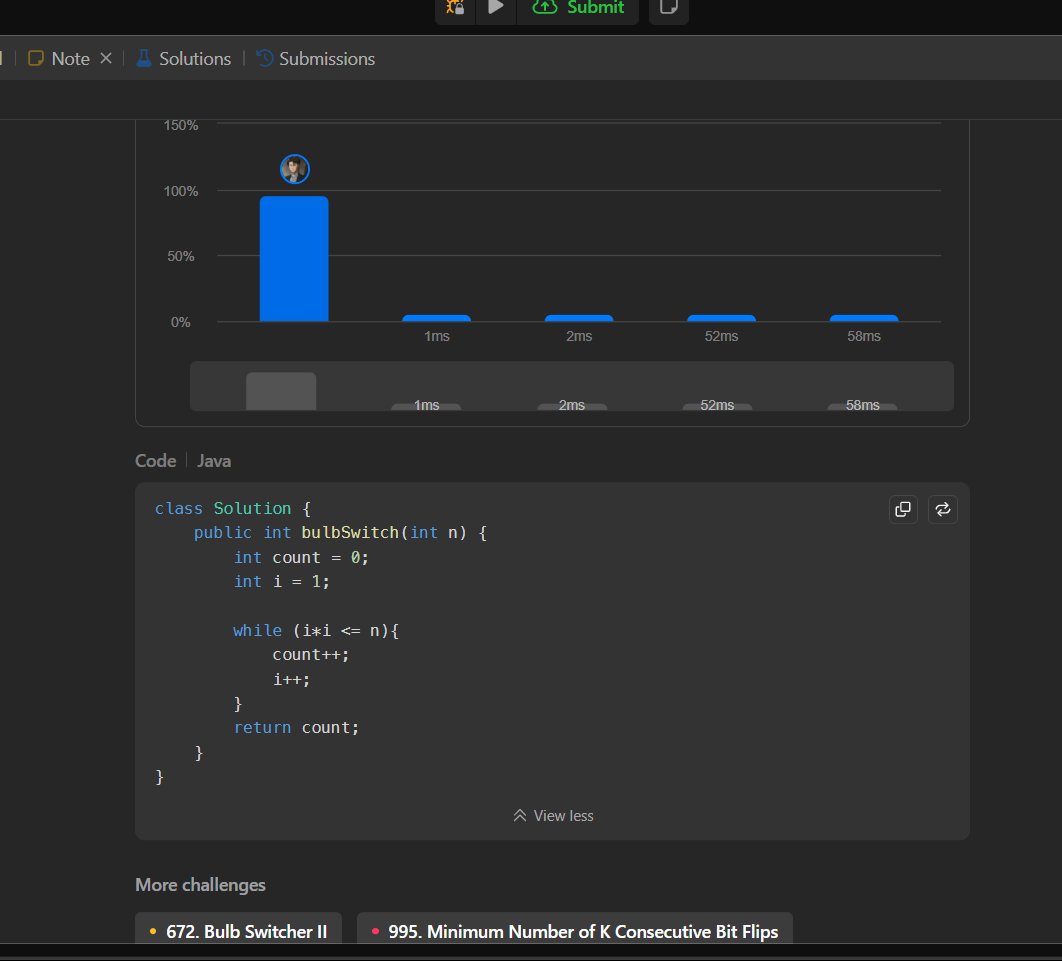Click the Run play icon

pyautogui.click(x=496, y=7)
